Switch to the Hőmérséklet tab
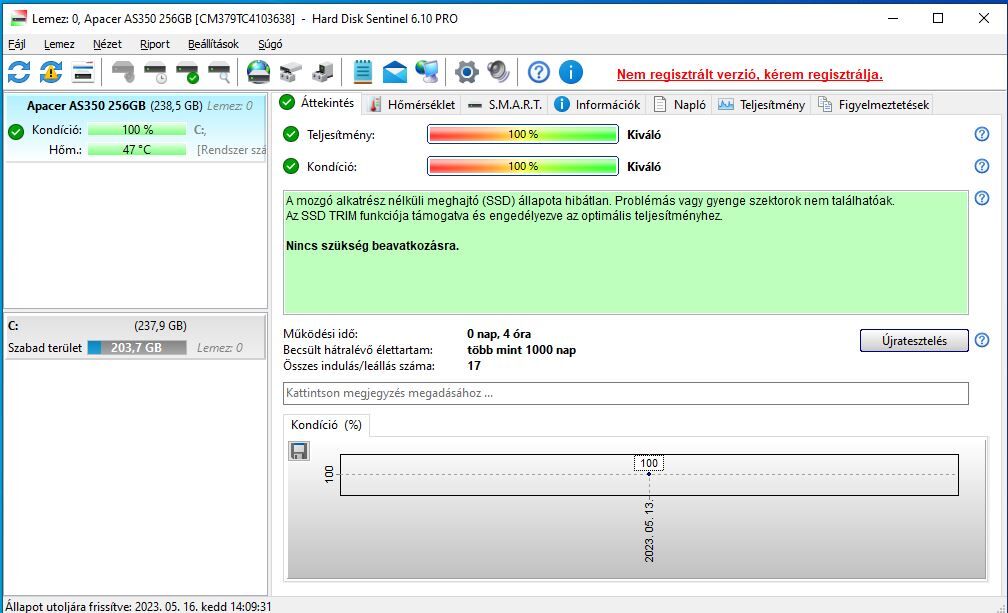The width and height of the screenshot is (1008, 613). (x=413, y=105)
